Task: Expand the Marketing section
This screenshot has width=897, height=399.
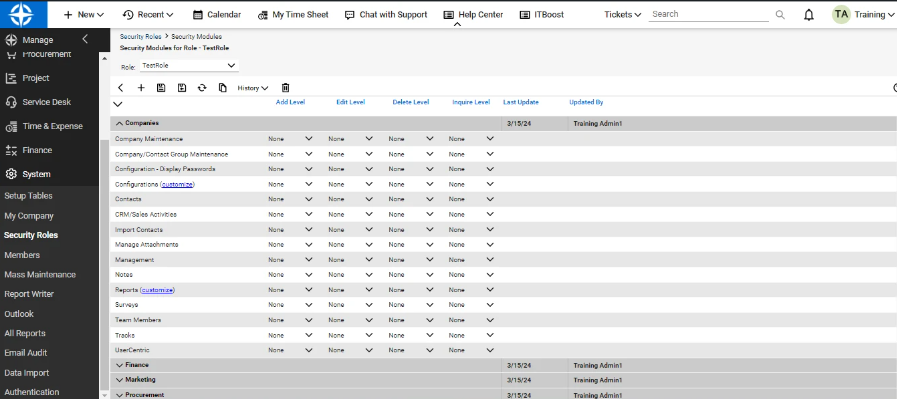Action: point(120,380)
